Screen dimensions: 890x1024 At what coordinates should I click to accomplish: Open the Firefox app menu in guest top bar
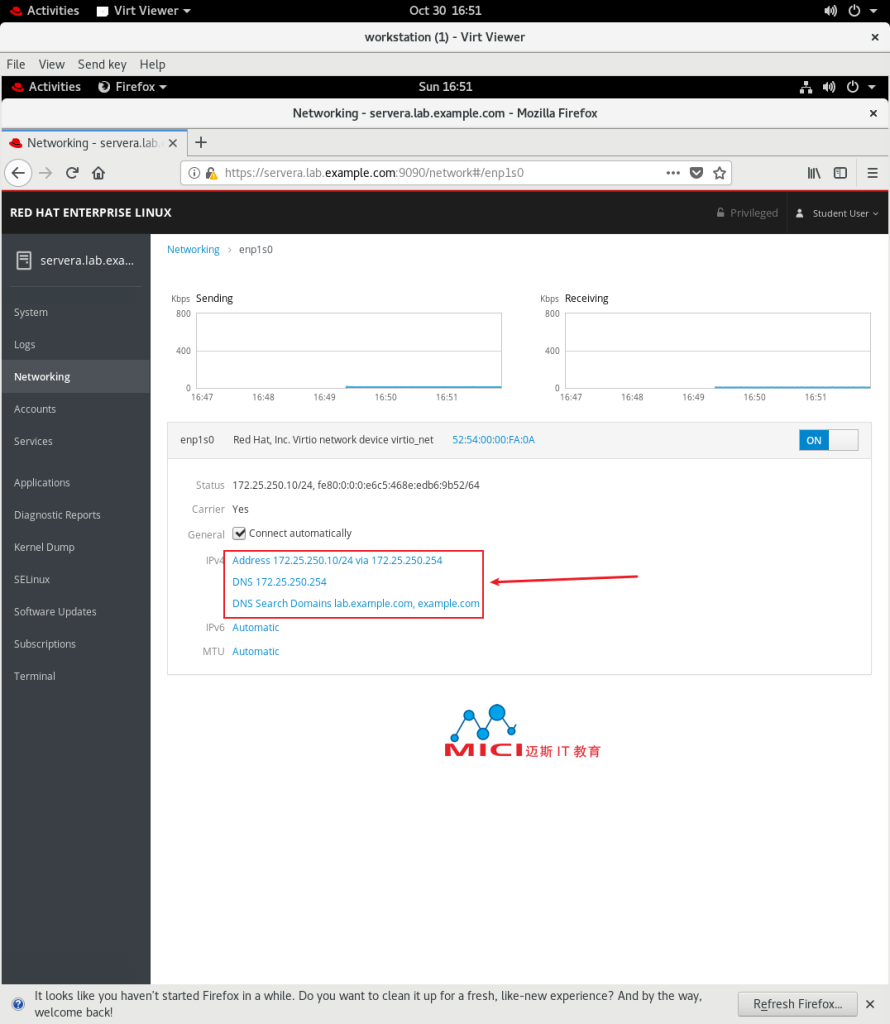coord(133,87)
